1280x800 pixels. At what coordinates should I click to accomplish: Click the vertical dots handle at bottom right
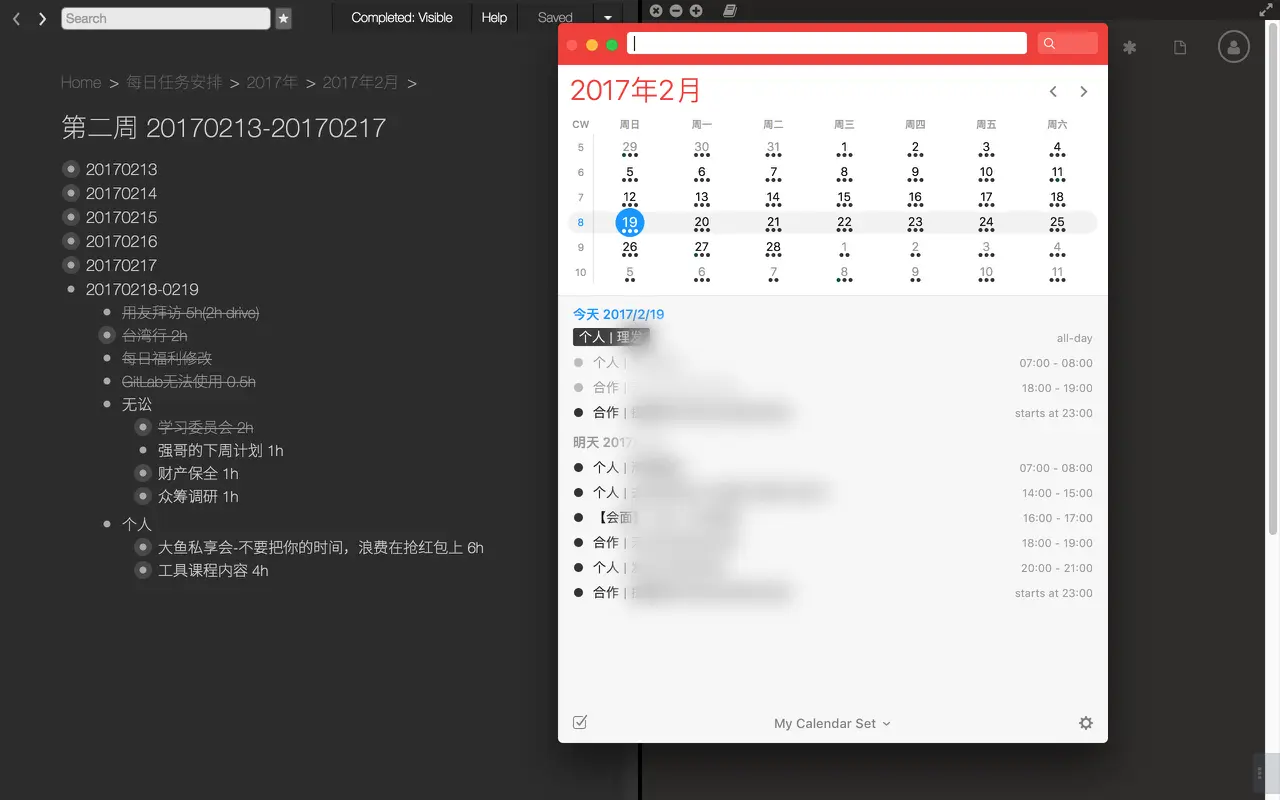[x=1260, y=772]
